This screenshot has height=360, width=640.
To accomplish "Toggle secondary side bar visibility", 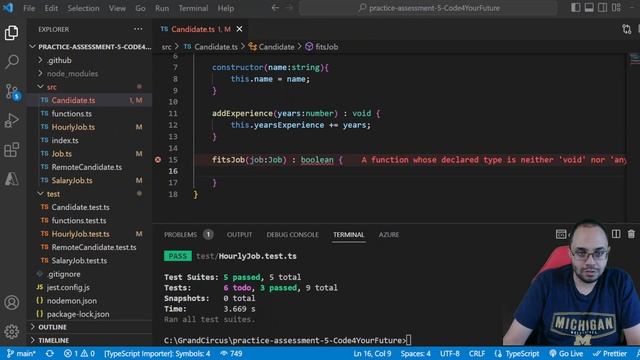I will click(602, 8).
